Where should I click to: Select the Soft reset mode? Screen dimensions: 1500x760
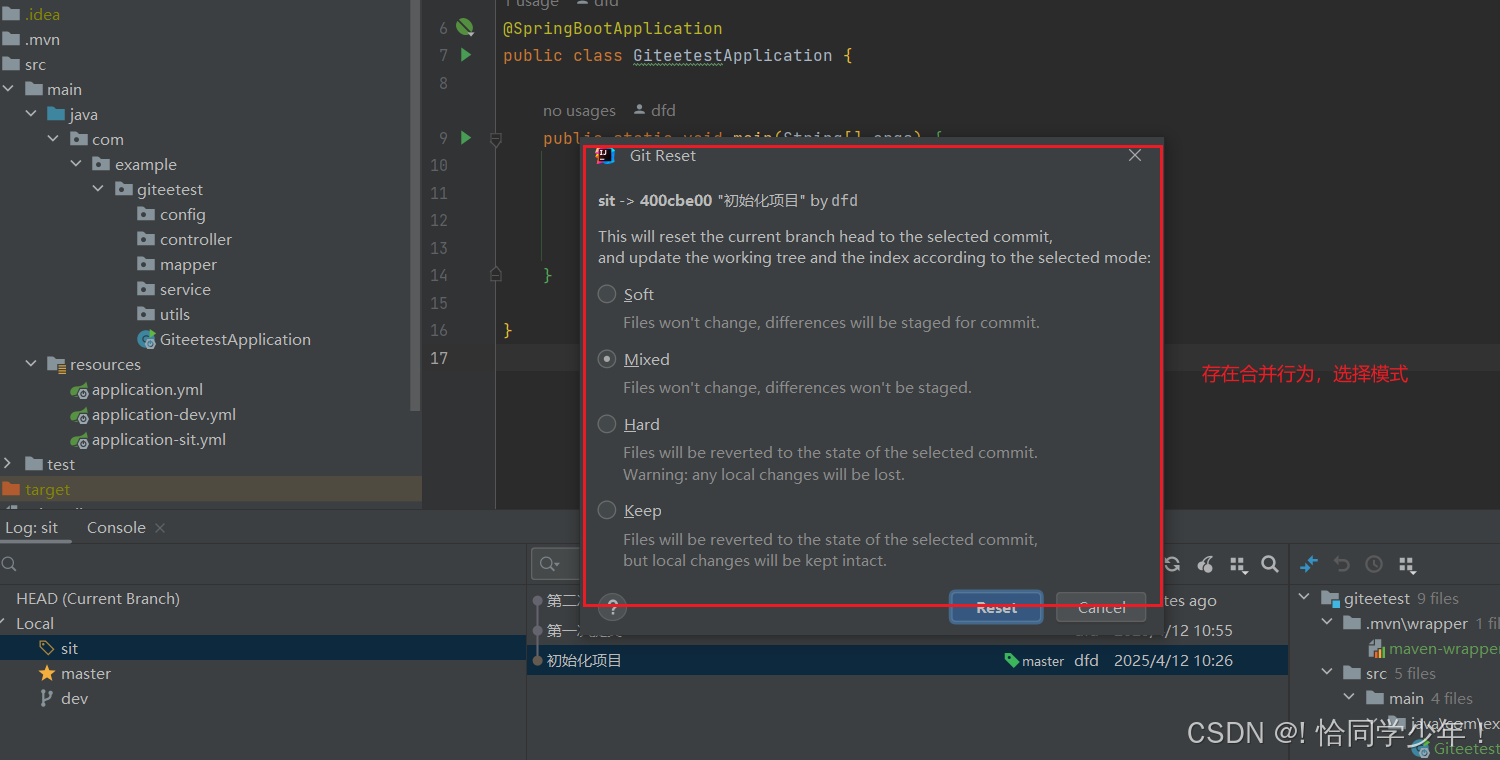click(607, 294)
